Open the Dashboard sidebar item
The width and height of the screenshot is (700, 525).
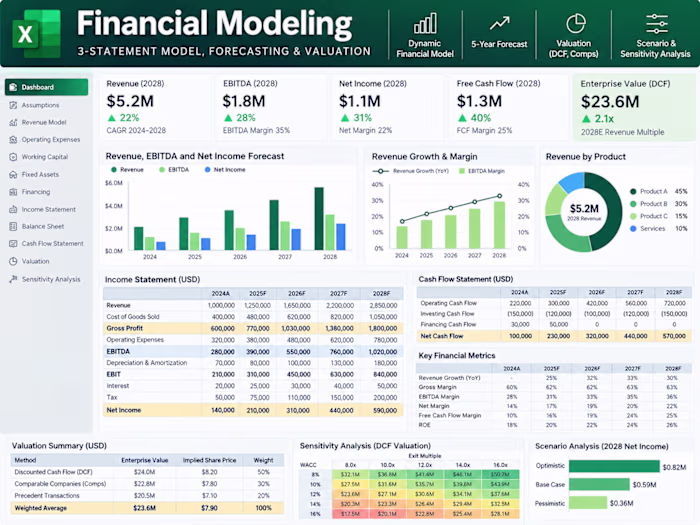pos(46,87)
